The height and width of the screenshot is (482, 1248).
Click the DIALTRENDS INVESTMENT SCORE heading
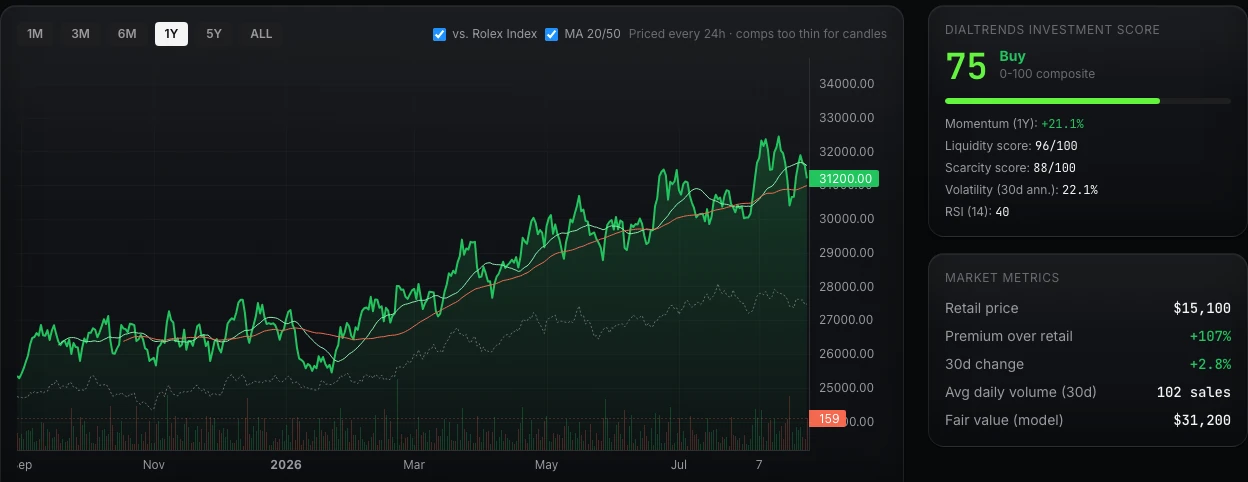pos(1052,30)
